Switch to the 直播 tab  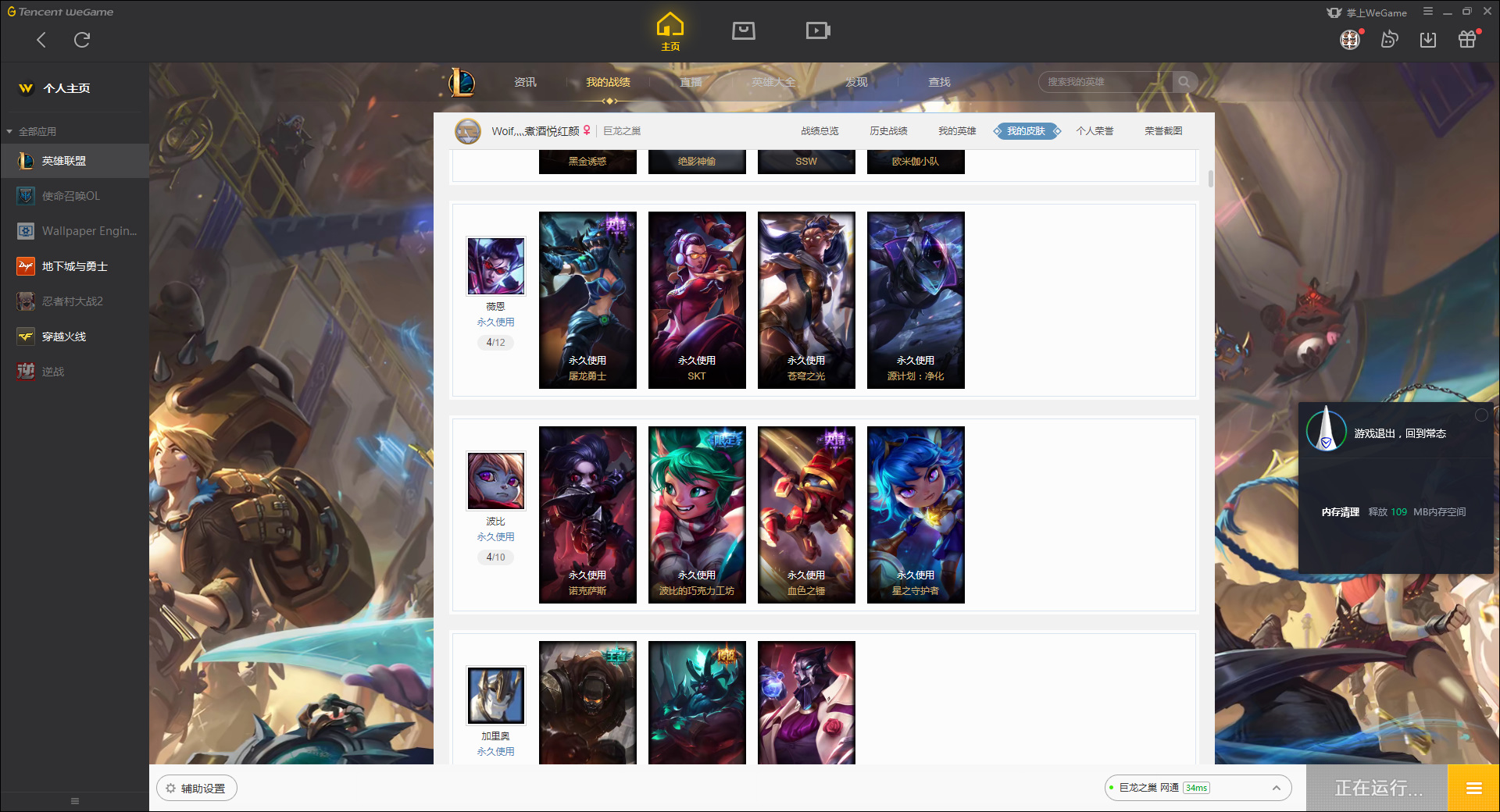tap(691, 82)
